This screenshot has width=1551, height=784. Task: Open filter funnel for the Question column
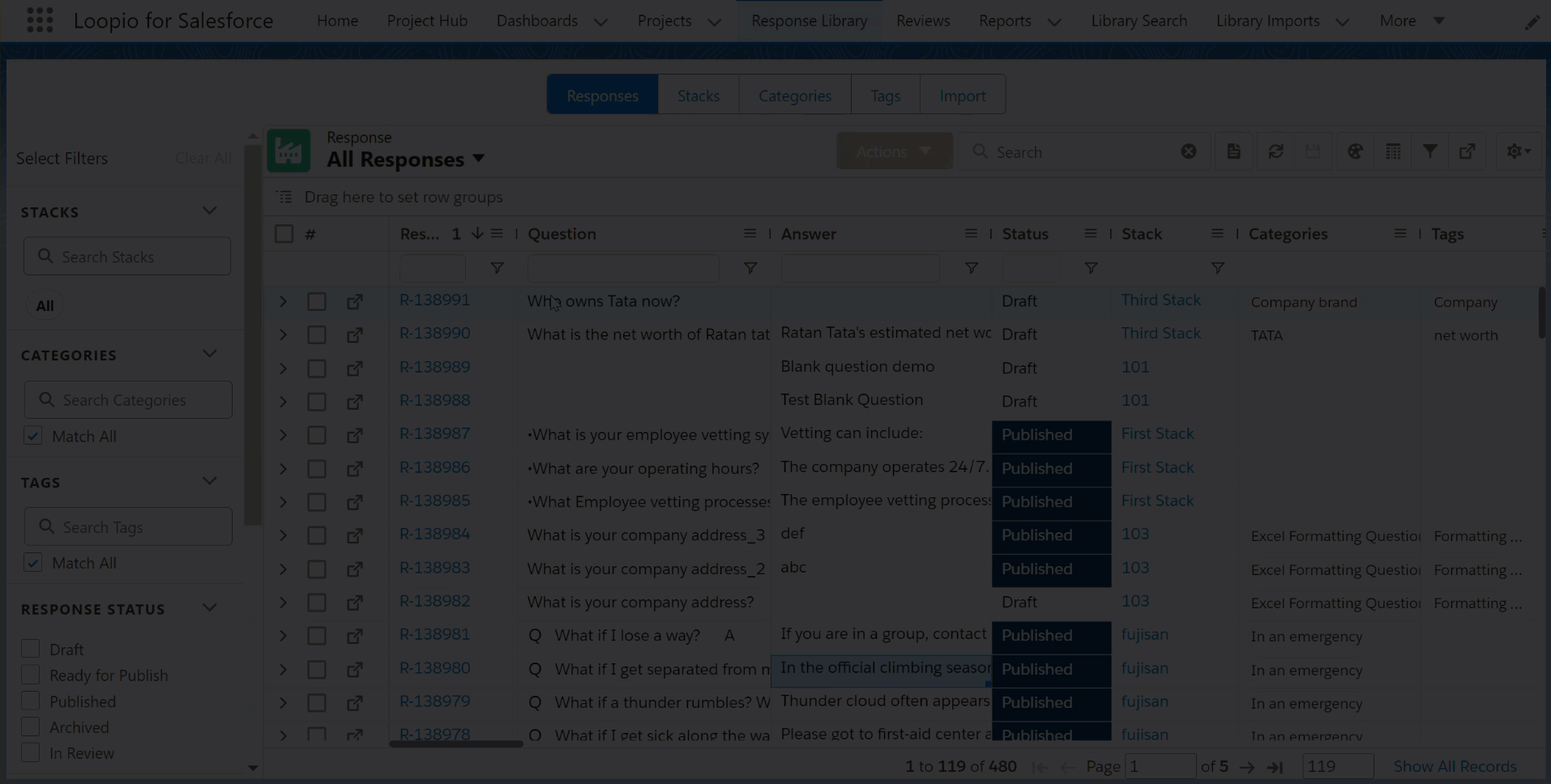750,267
